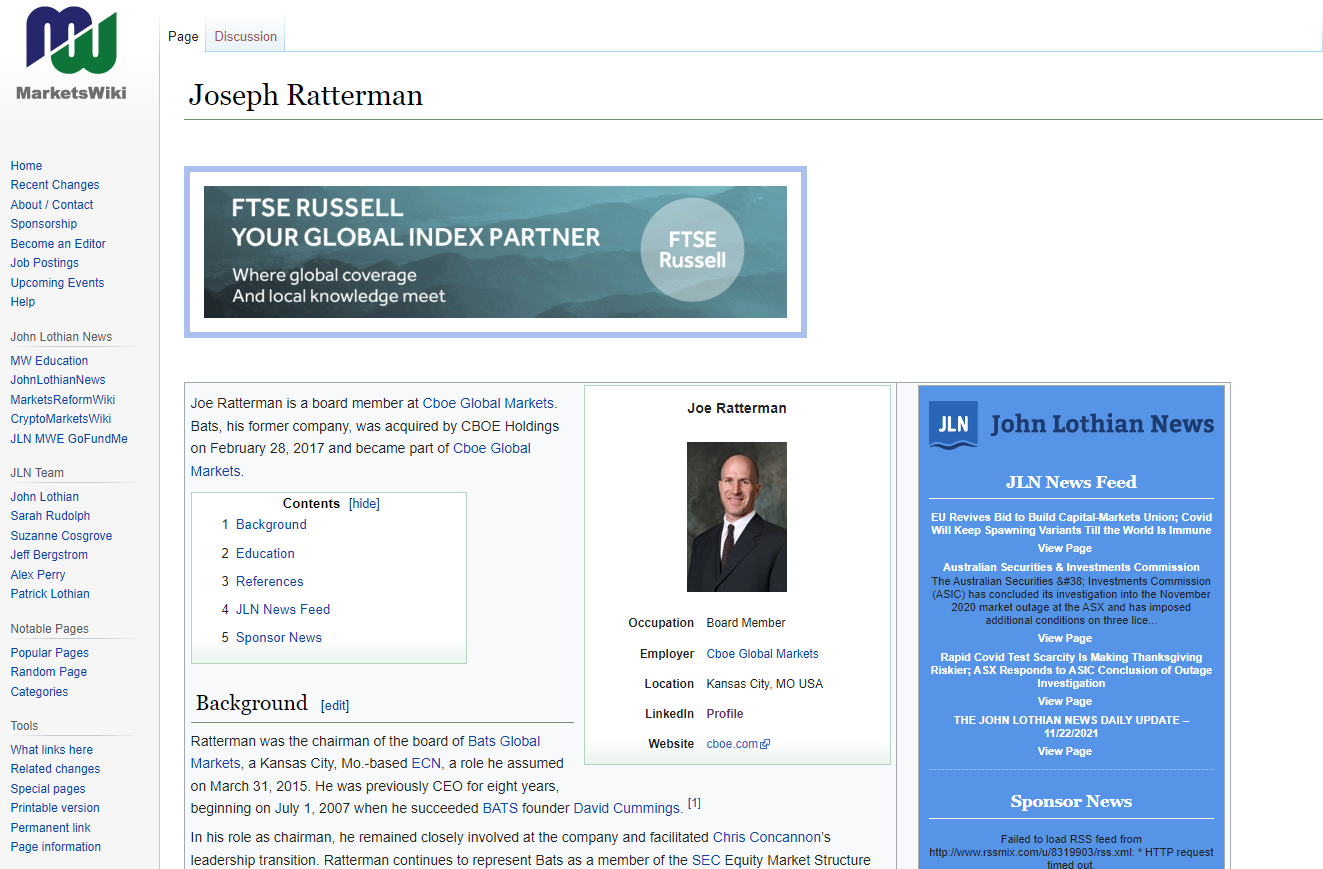Open MarketsReformWiki
Viewport: 1323px width, 869px height.
[63, 400]
